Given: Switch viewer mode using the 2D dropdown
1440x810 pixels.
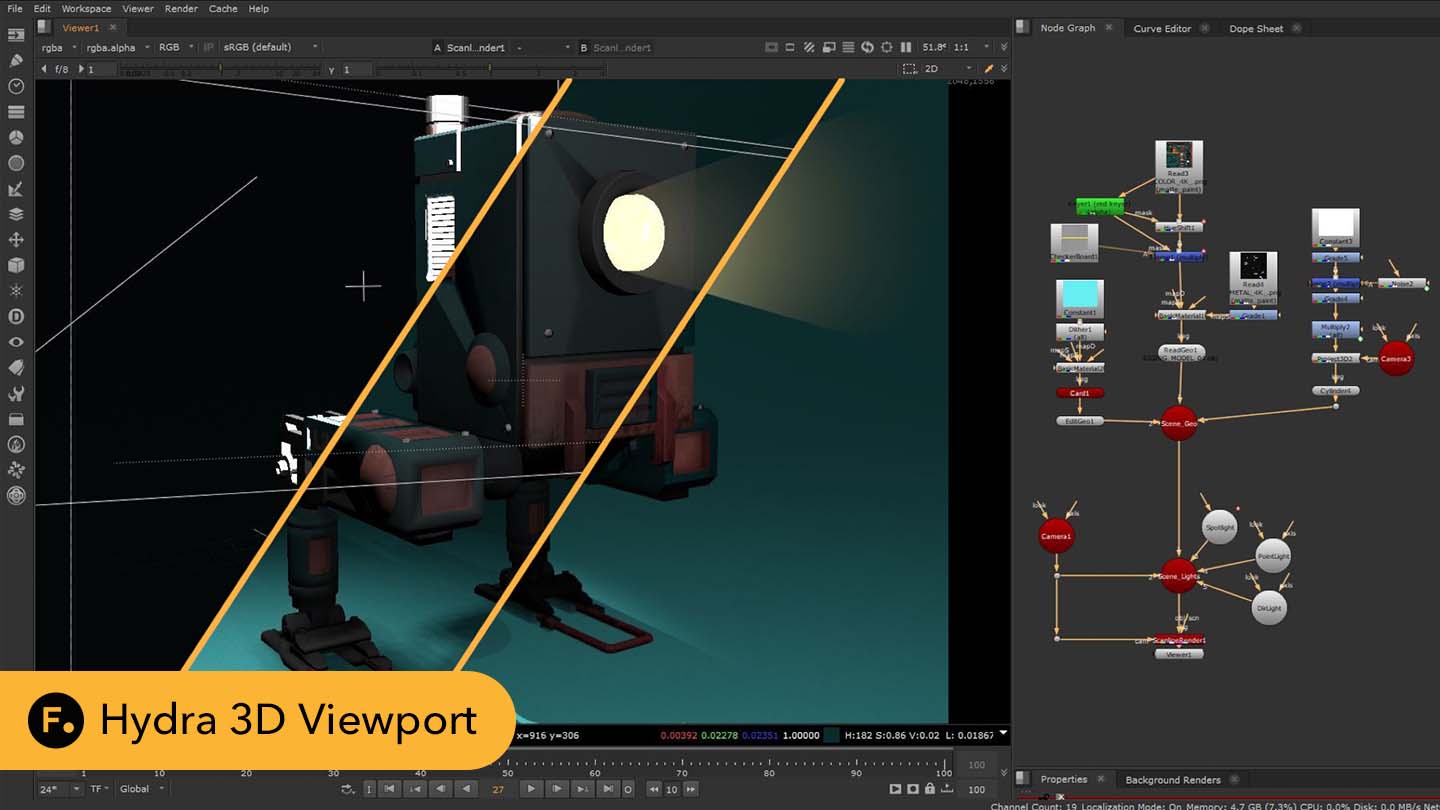Looking at the screenshot, I should (x=935, y=69).
